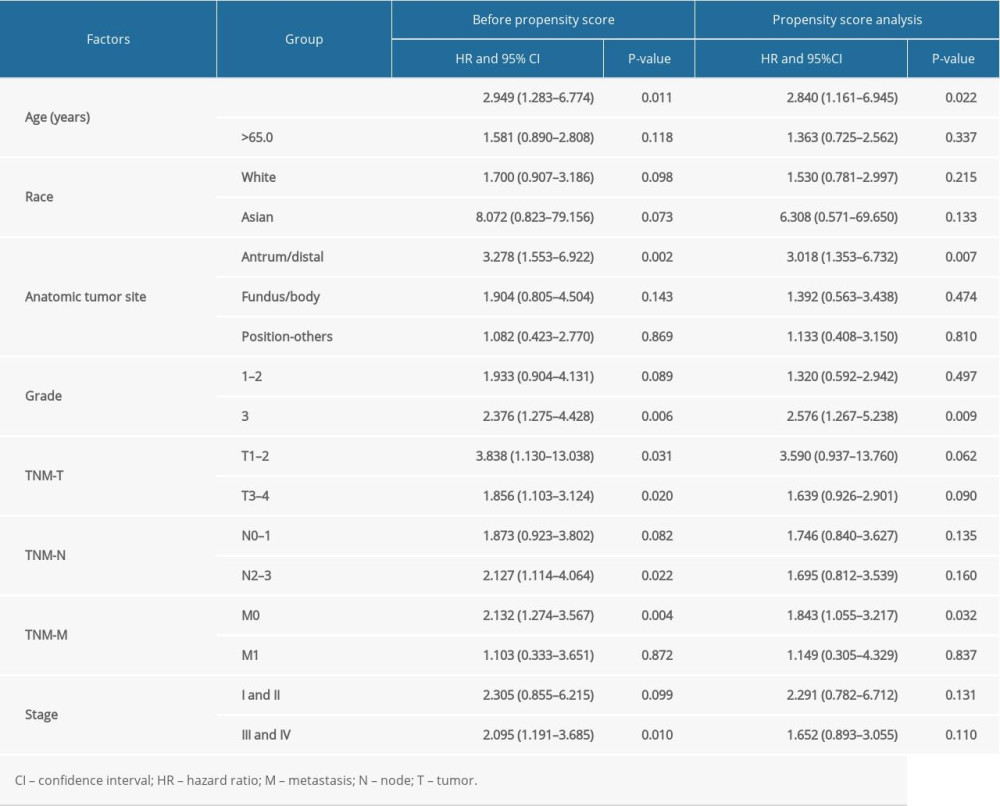Viewport: 1000px width, 806px height.
Task: Select the Group column header
Action: (x=303, y=39)
